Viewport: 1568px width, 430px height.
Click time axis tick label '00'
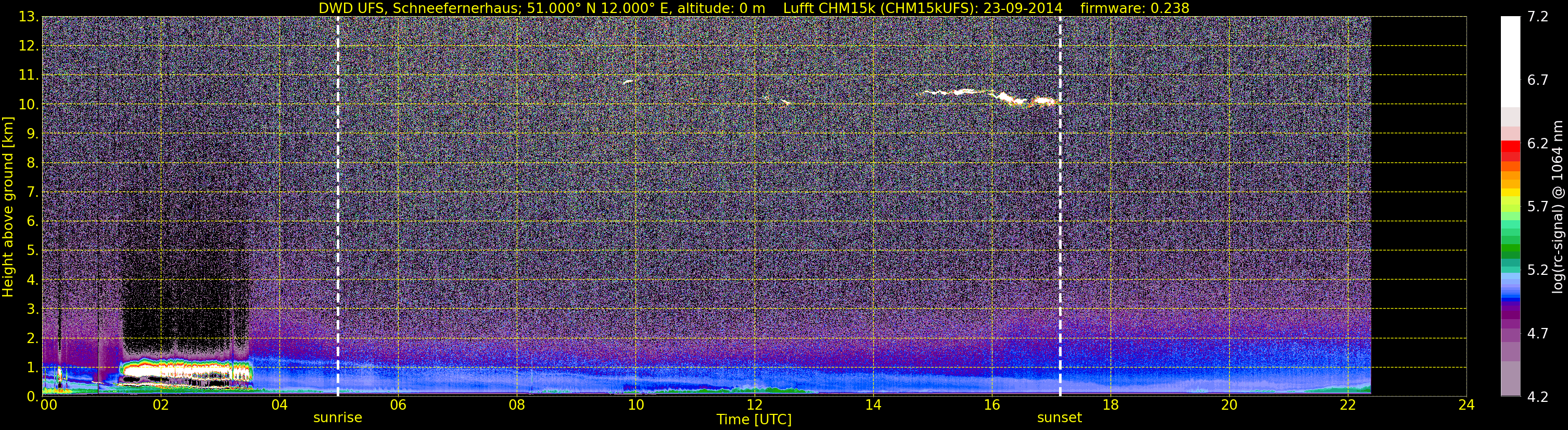[x=48, y=406]
